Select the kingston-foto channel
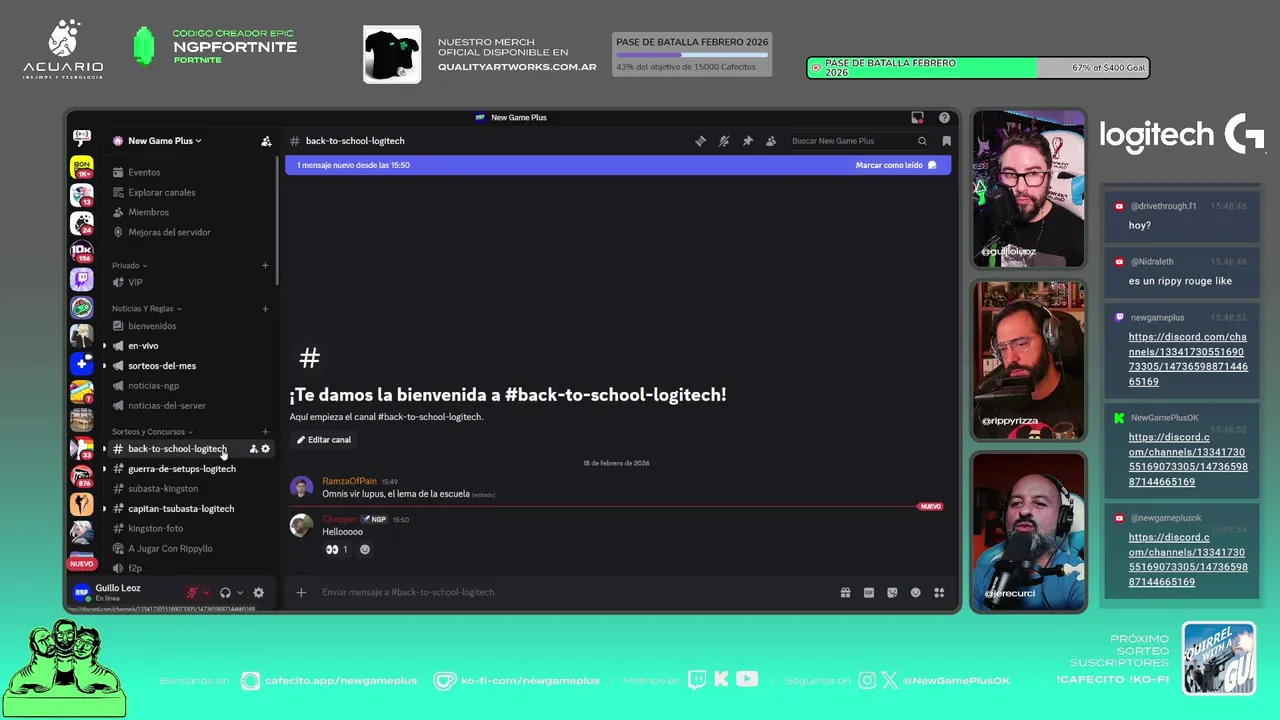This screenshot has height=720, width=1280. tap(190, 529)
